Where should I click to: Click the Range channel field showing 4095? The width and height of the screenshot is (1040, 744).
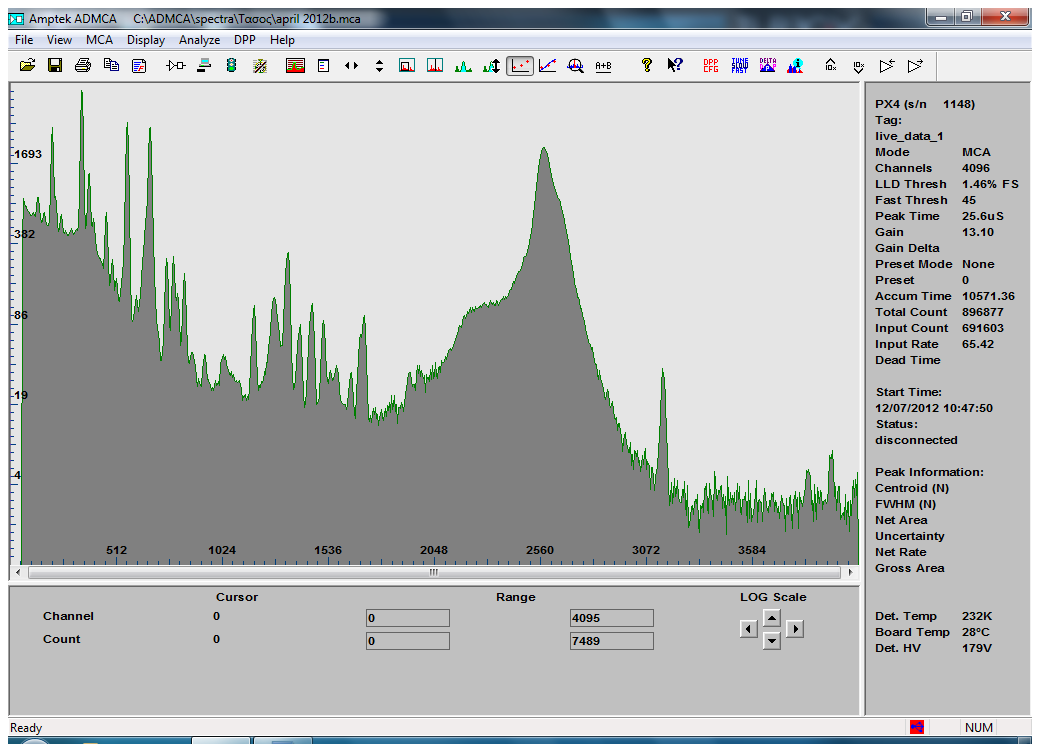[x=612, y=618]
